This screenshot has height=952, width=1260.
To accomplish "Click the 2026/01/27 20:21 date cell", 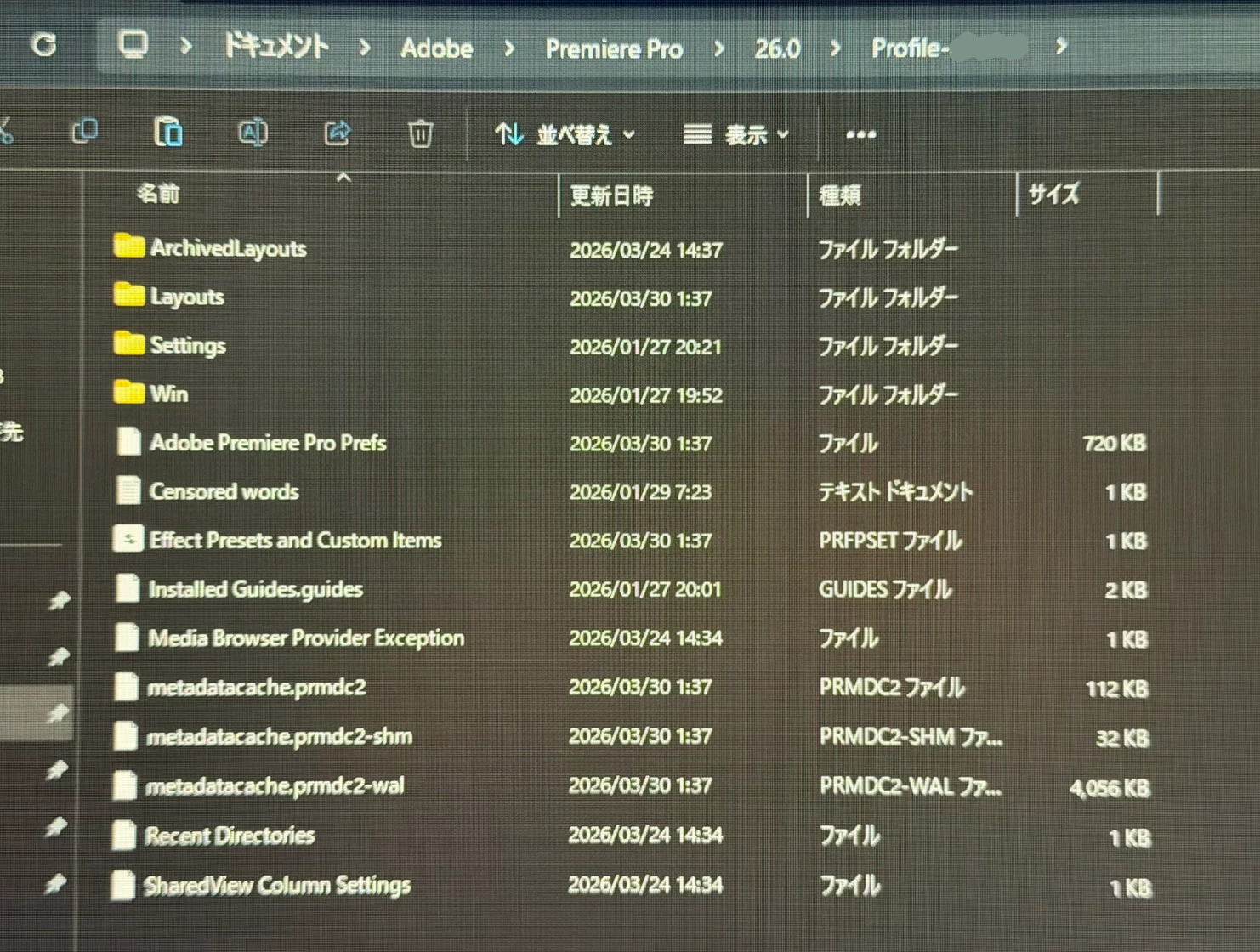I will pos(645,347).
